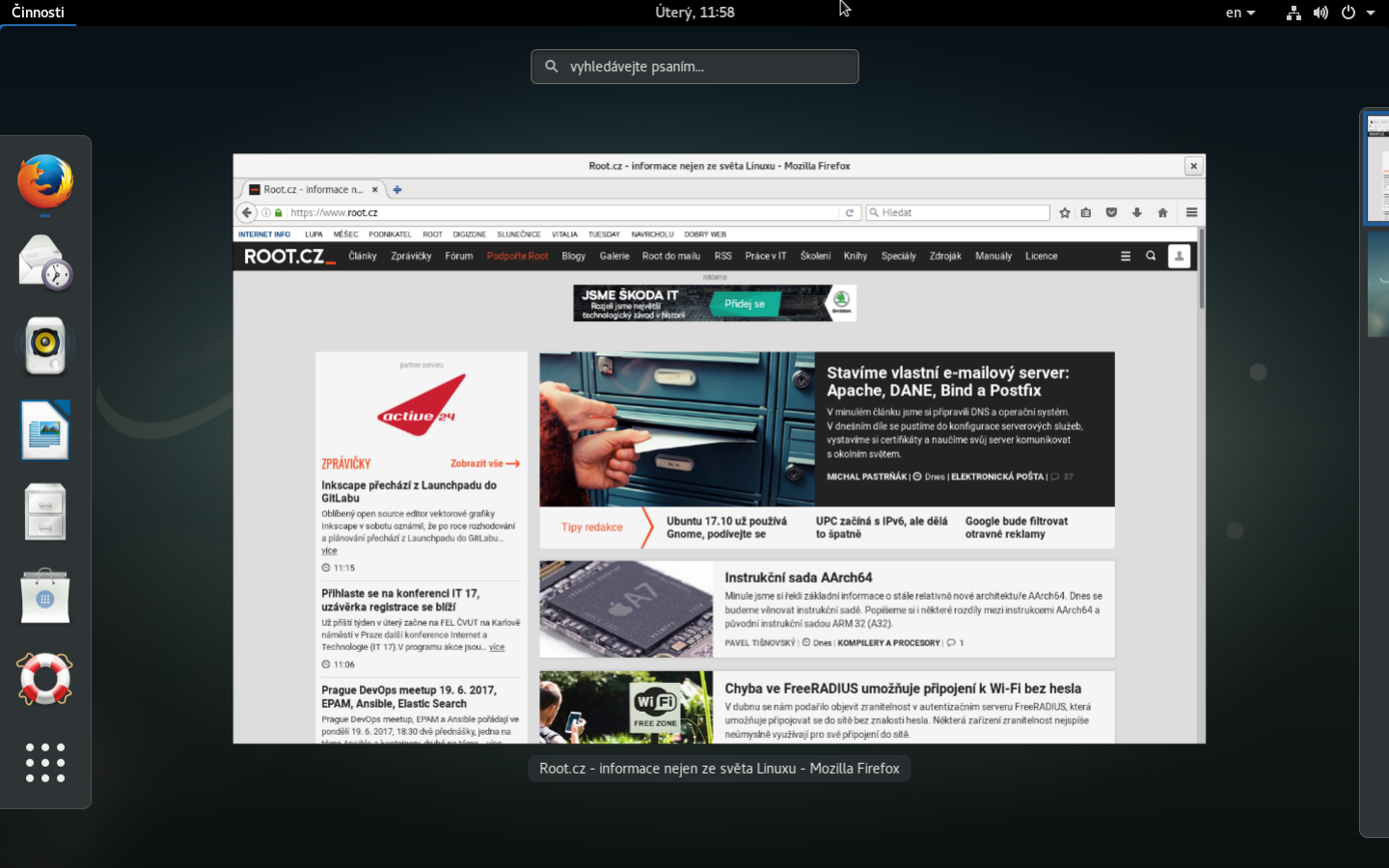Click the Činnosti activities button
This screenshot has width=1389, height=868.
click(x=38, y=13)
